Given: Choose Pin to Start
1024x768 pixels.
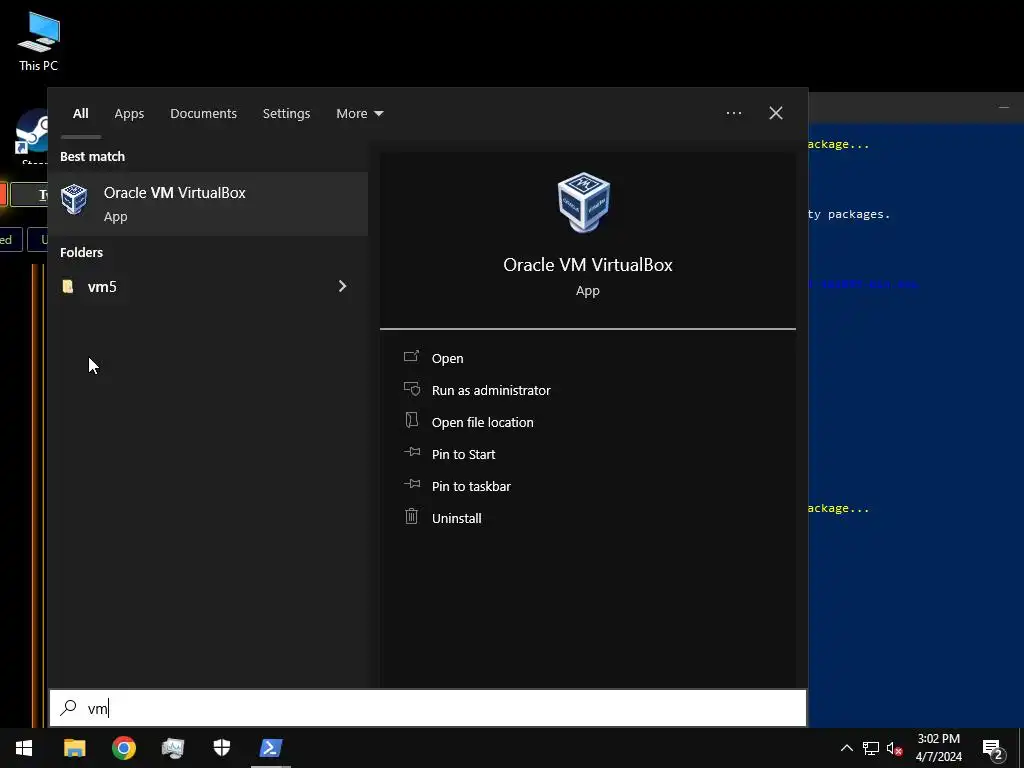Looking at the screenshot, I should (x=464, y=455).
